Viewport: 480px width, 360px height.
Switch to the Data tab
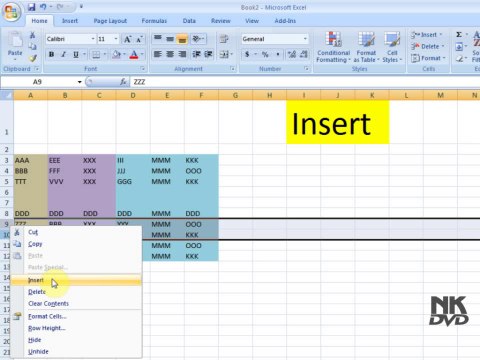189,21
